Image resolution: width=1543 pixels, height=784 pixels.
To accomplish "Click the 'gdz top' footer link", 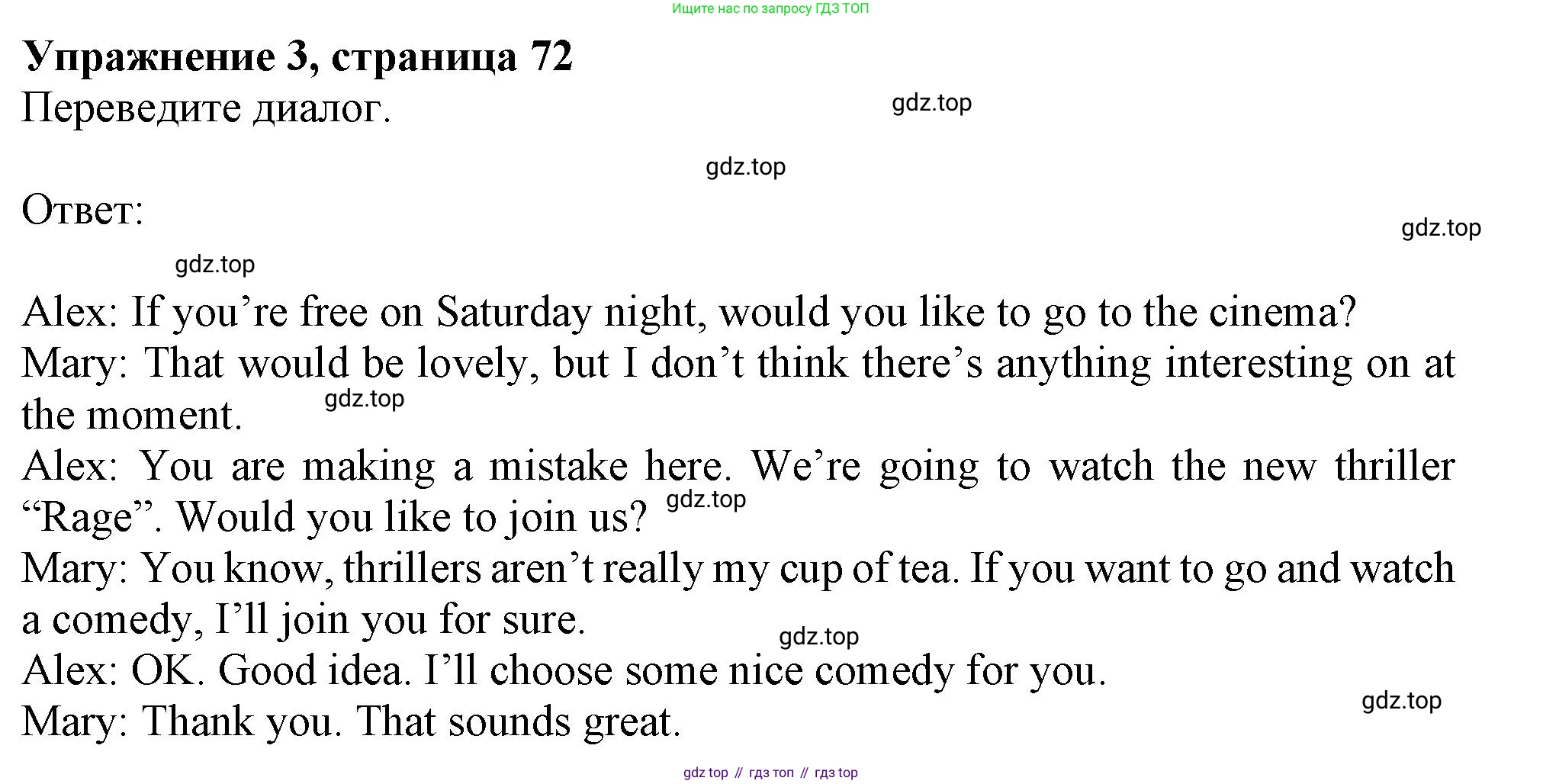I will (706, 773).
